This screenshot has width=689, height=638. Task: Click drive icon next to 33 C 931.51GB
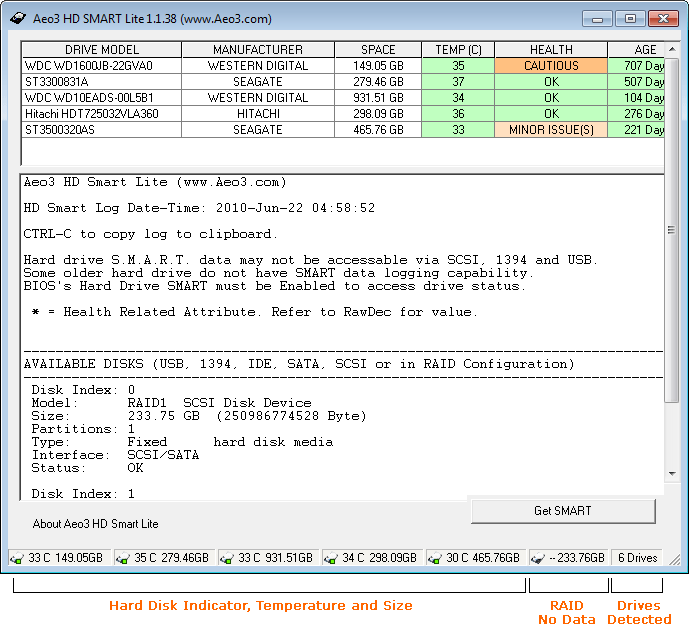227,558
